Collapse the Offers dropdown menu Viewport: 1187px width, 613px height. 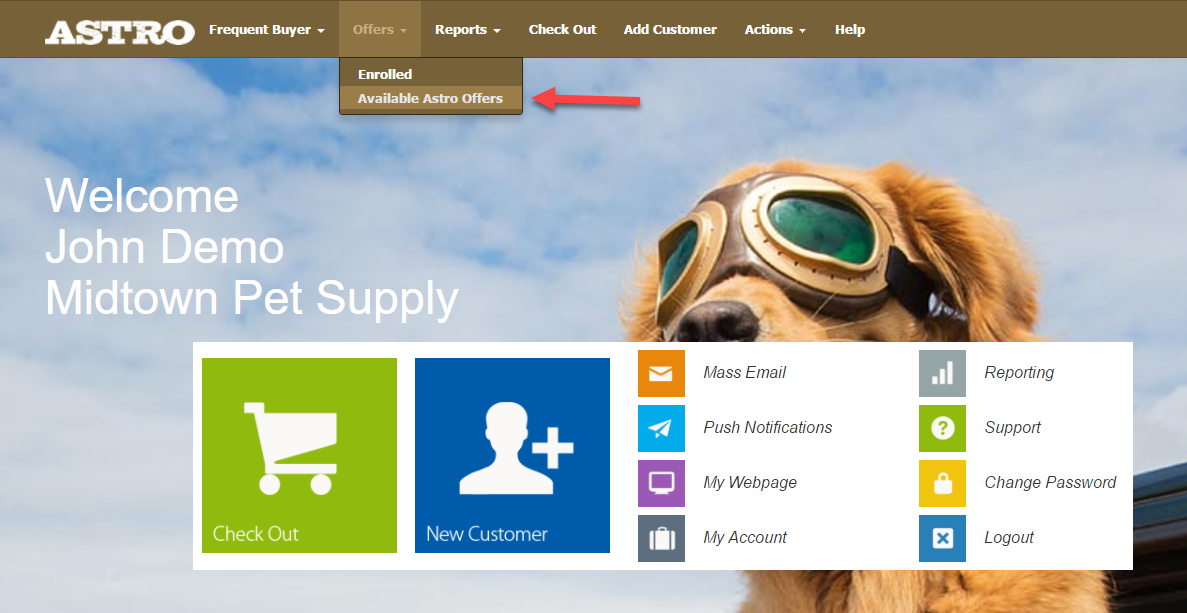click(380, 30)
